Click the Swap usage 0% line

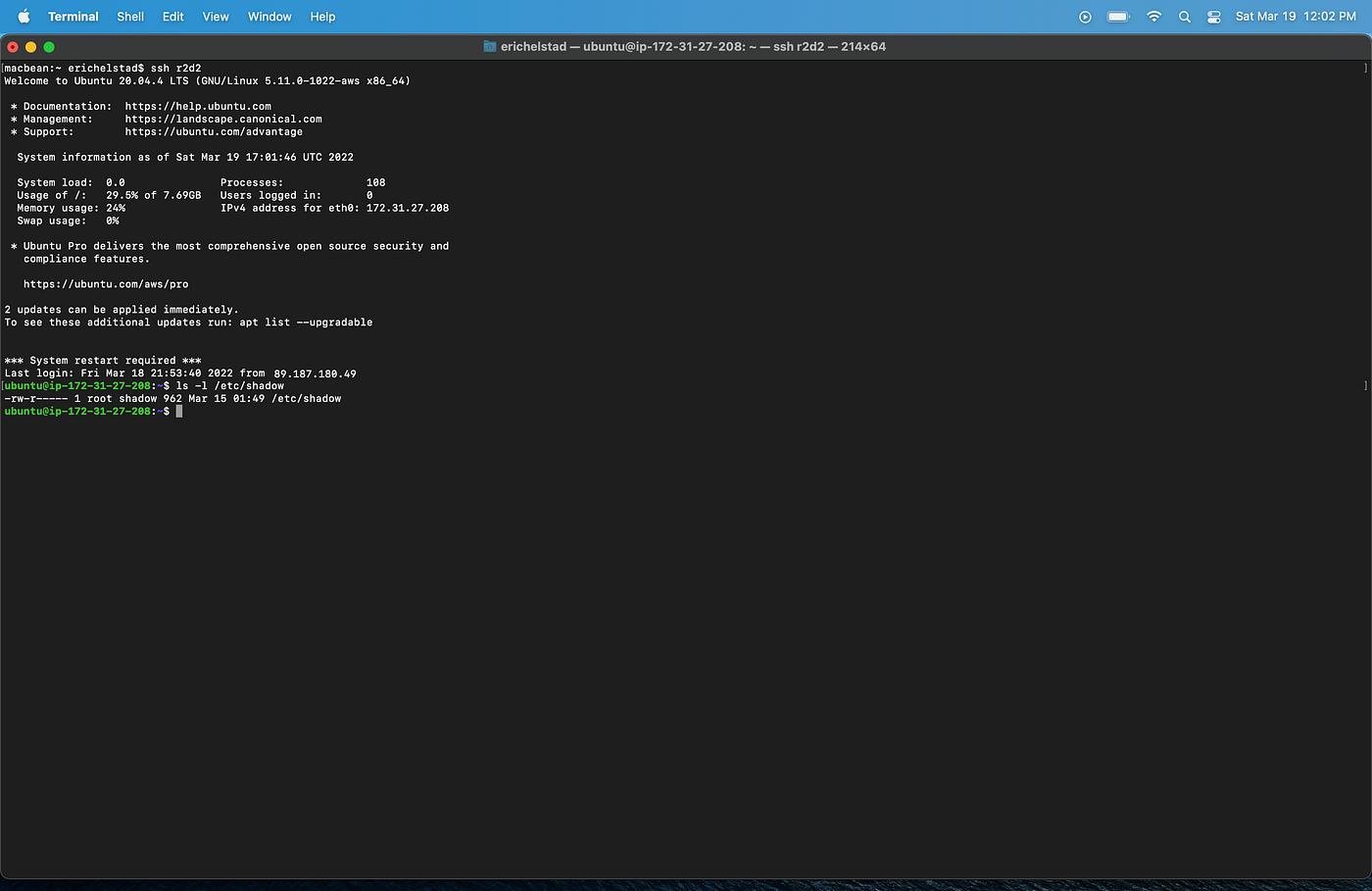click(x=68, y=222)
